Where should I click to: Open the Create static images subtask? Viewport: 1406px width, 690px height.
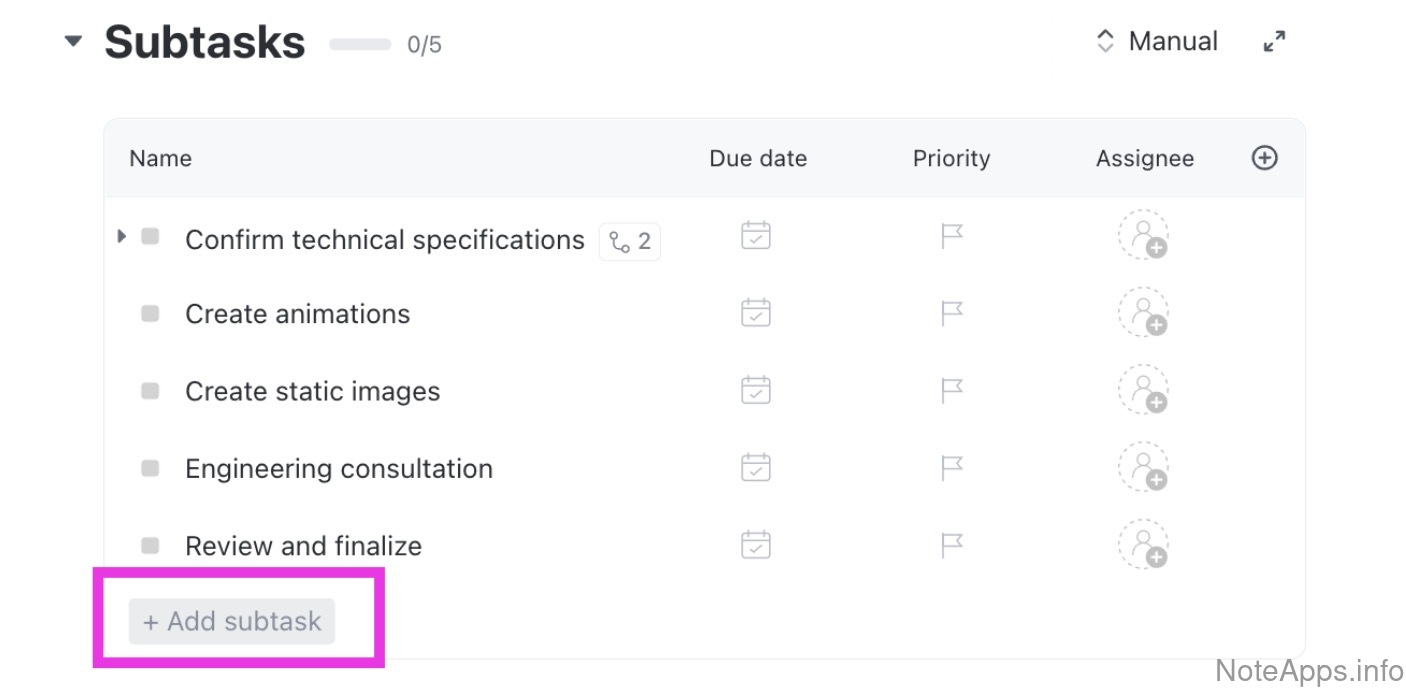click(x=312, y=391)
